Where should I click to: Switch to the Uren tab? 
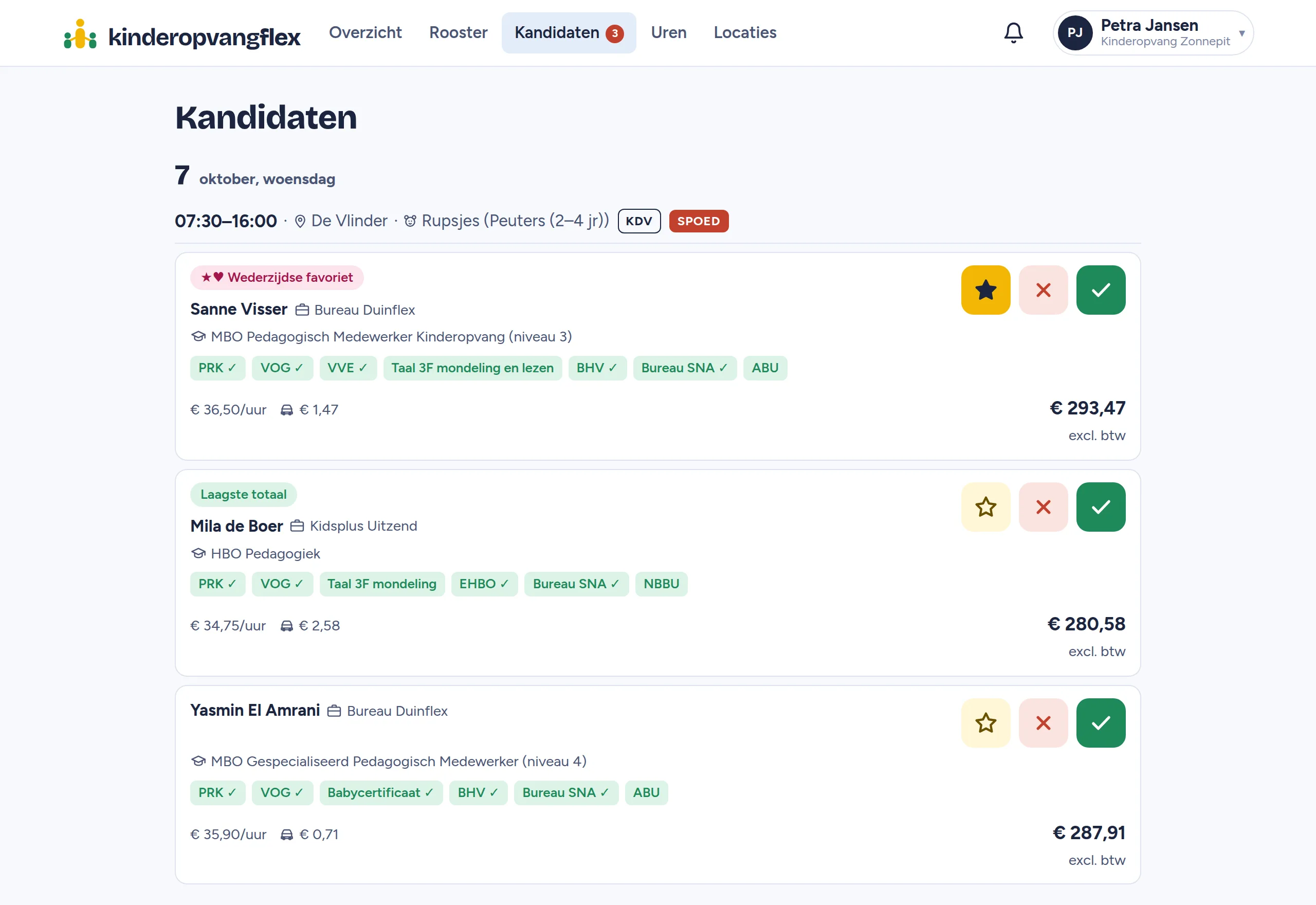(668, 33)
